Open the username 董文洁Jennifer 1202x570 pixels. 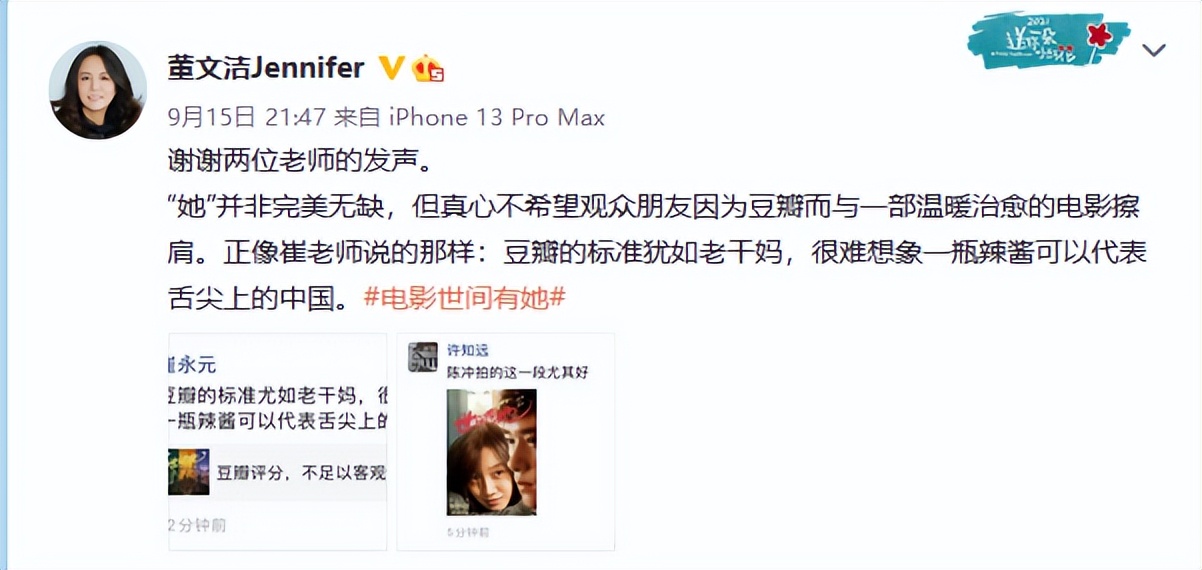[x=265, y=67]
